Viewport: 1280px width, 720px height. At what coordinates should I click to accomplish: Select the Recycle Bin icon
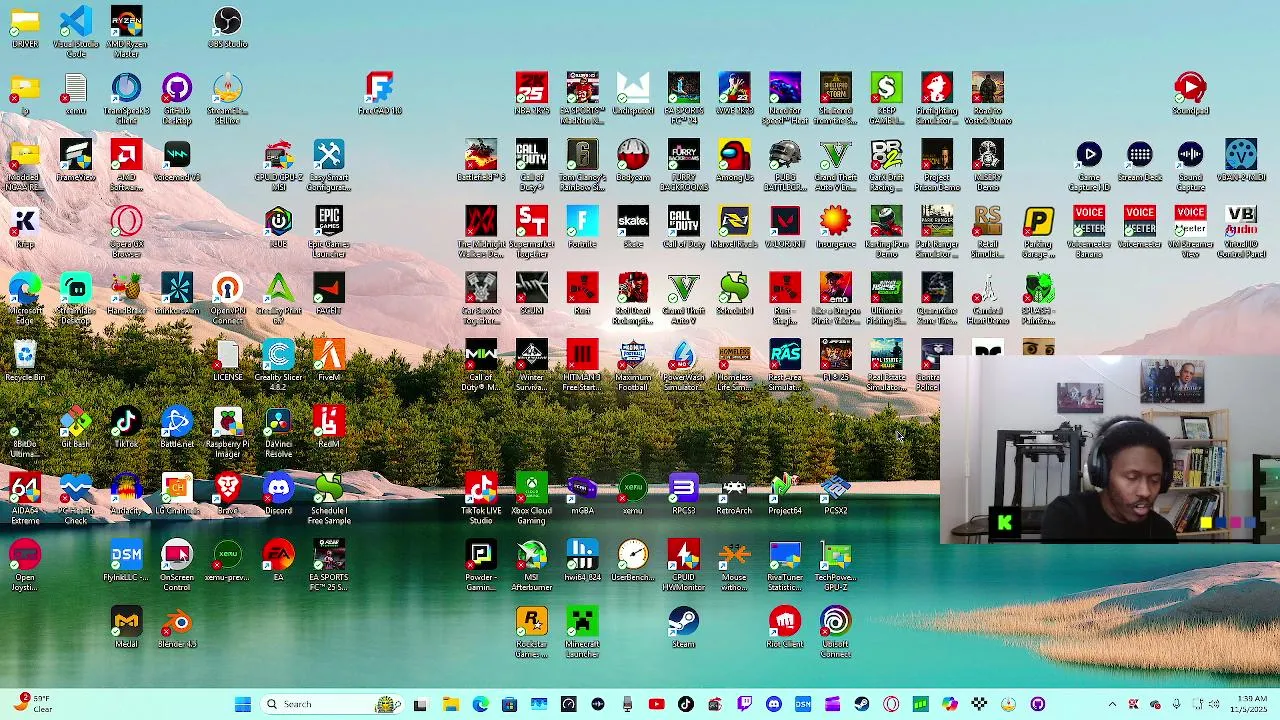pos(25,361)
